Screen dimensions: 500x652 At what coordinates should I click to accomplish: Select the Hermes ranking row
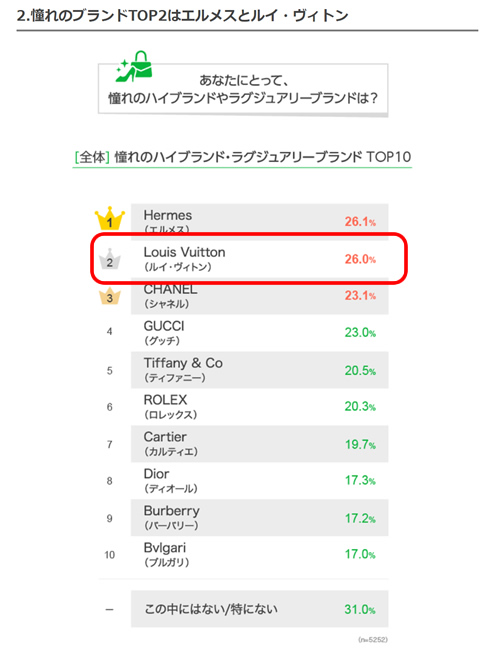click(260, 220)
